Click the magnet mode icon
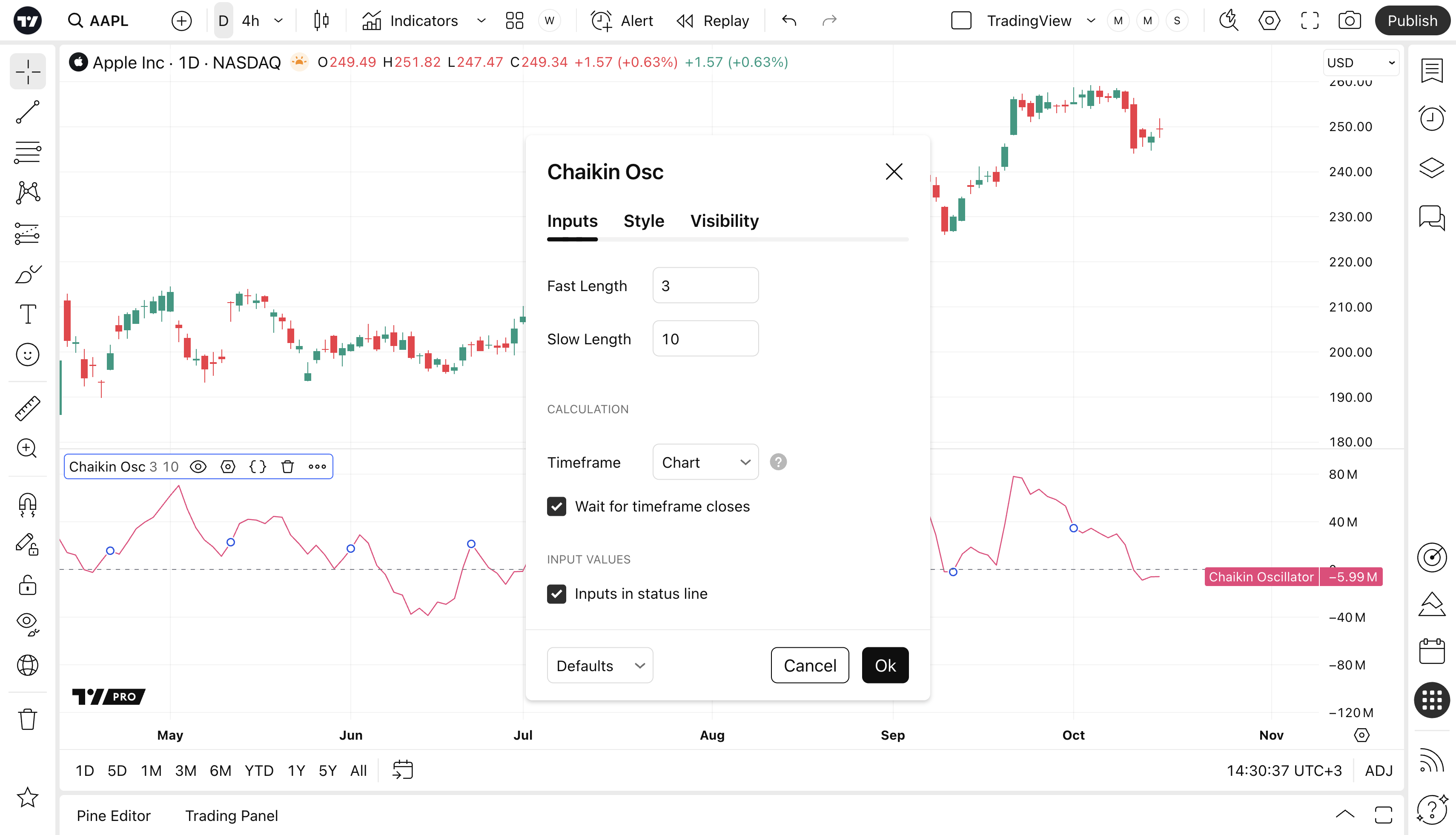1456x835 pixels. [28, 505]
